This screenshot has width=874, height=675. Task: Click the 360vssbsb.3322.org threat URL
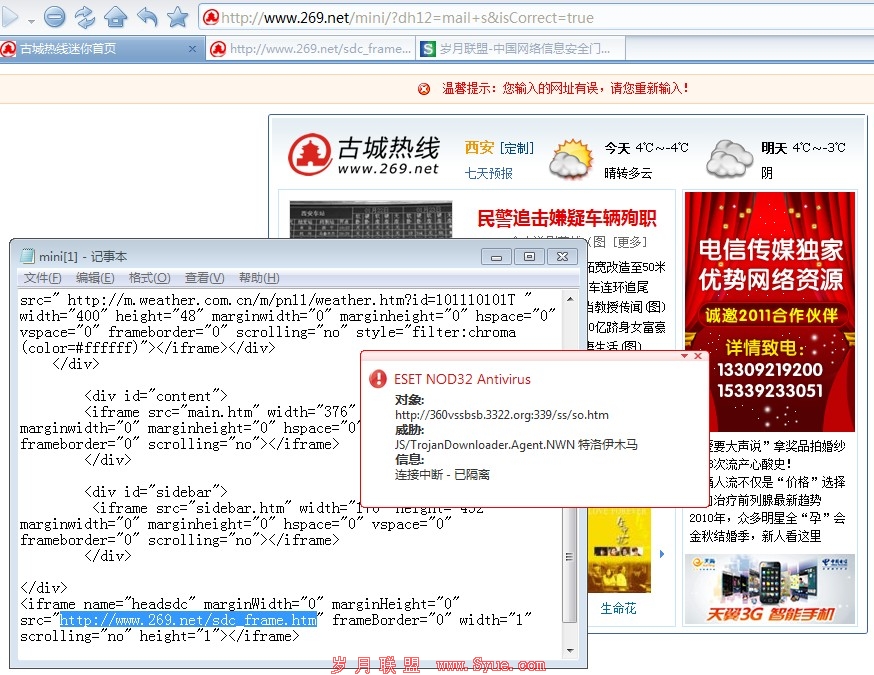tap(502, 415)
